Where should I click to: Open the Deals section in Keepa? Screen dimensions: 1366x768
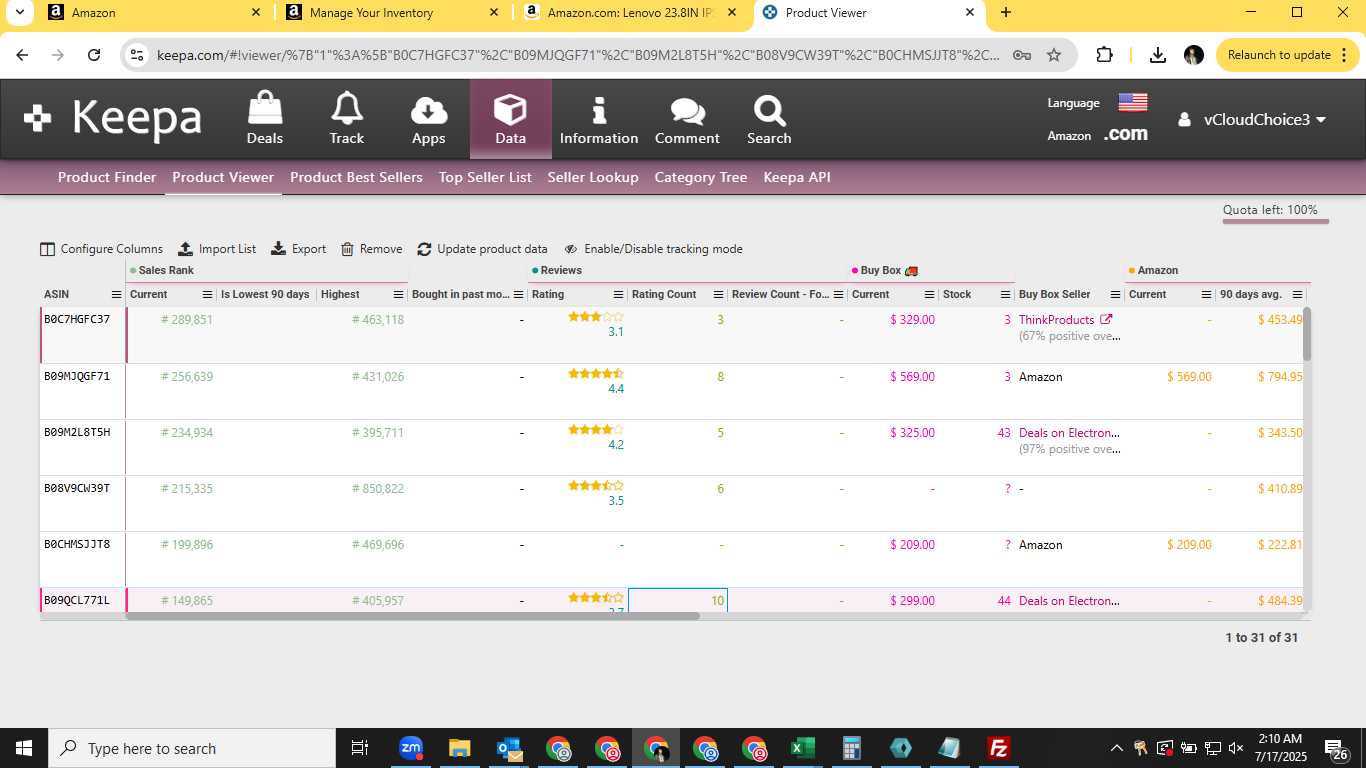point(265,119)
